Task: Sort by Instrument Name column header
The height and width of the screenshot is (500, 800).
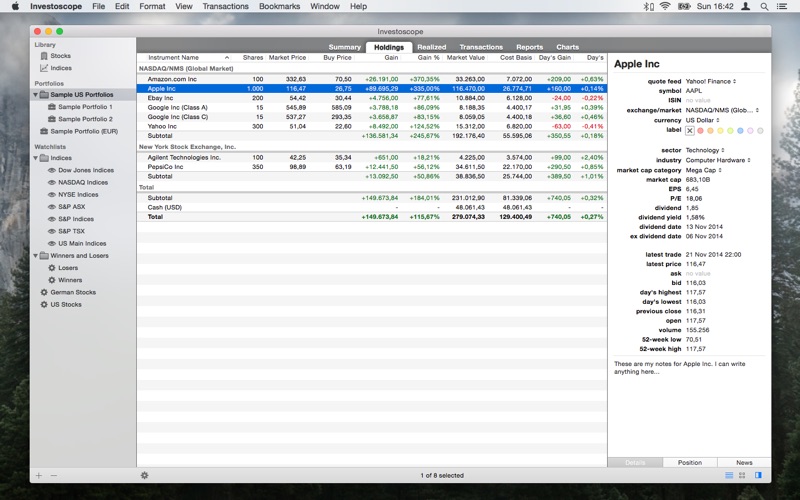Action: pyautogui.click(x=173, y=58)
